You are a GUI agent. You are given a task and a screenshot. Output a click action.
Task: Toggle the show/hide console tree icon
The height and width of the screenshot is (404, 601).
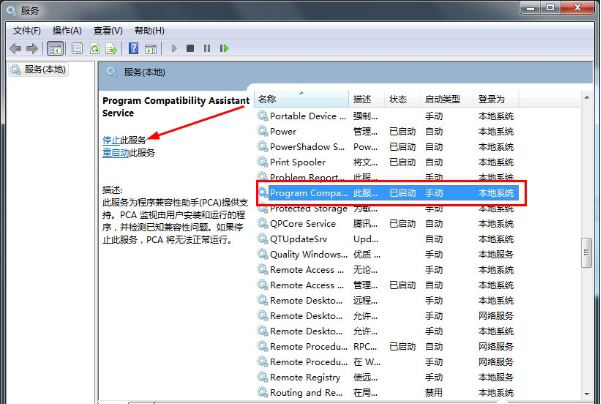(56, 48)
